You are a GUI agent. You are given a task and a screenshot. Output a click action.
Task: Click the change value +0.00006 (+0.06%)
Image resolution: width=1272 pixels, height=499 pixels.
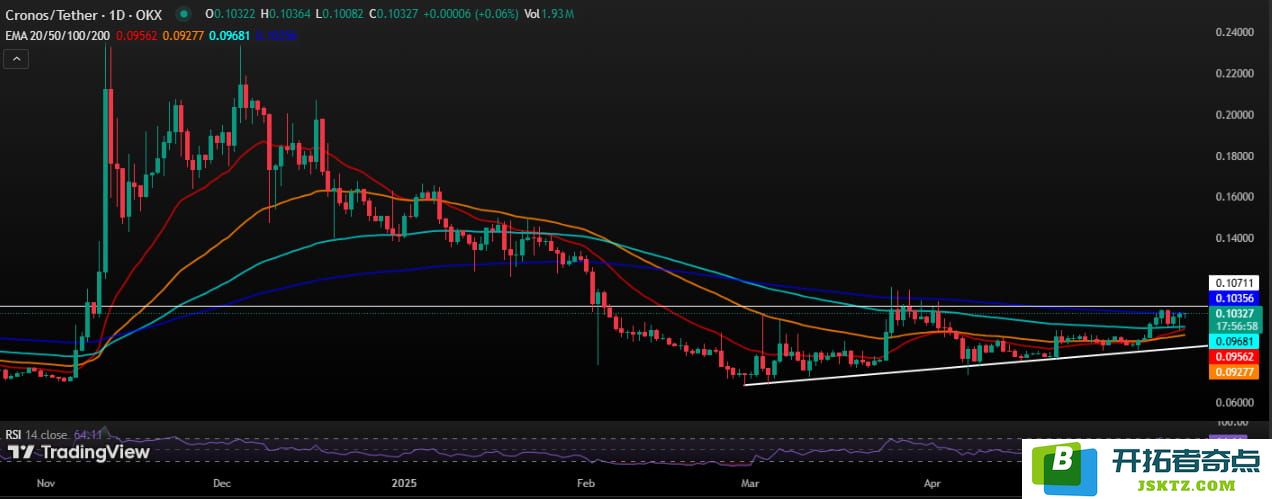pos(469,14)
